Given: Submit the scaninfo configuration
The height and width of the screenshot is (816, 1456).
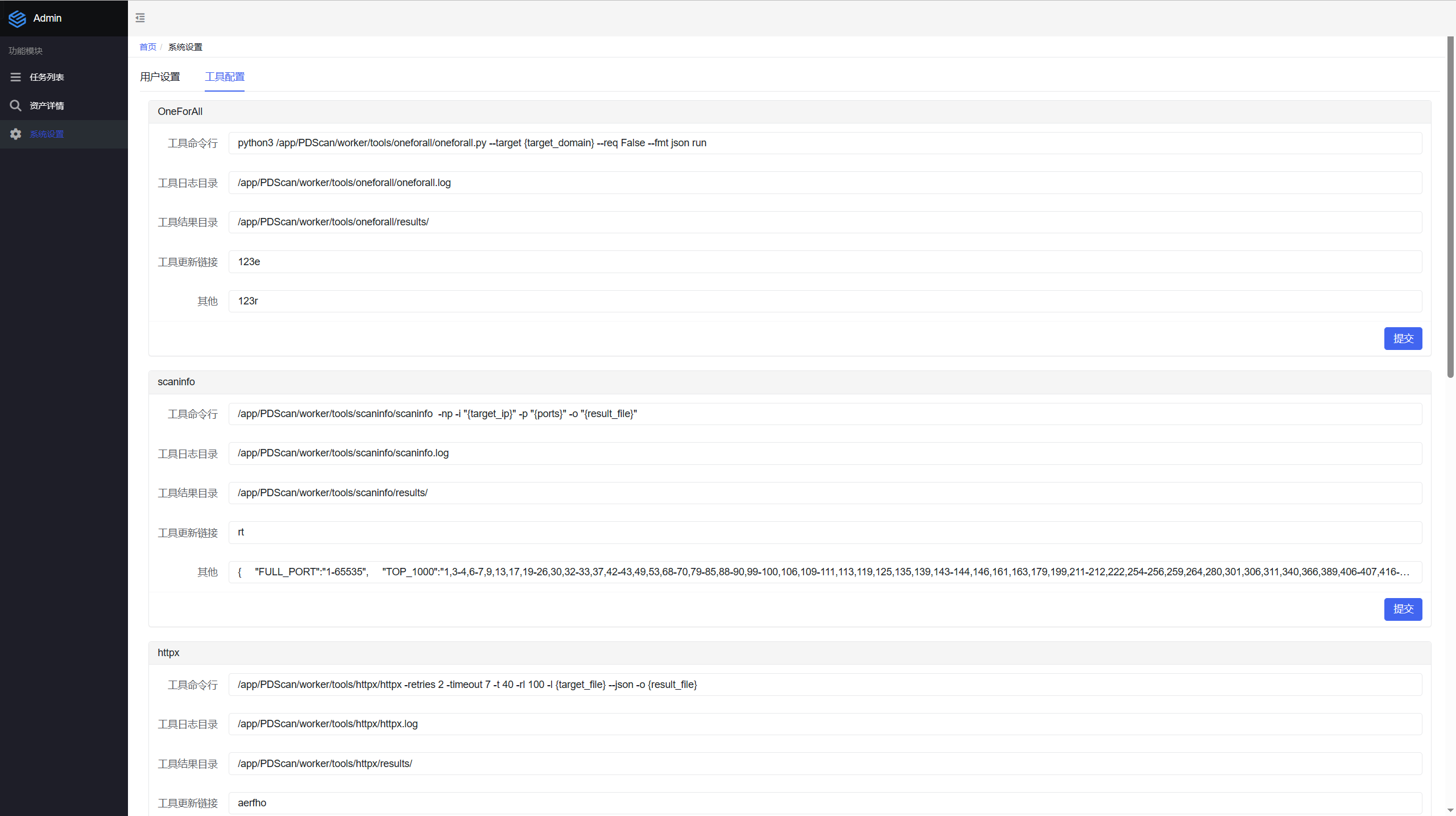Looking at the screenshot, I should [1403, 609].
